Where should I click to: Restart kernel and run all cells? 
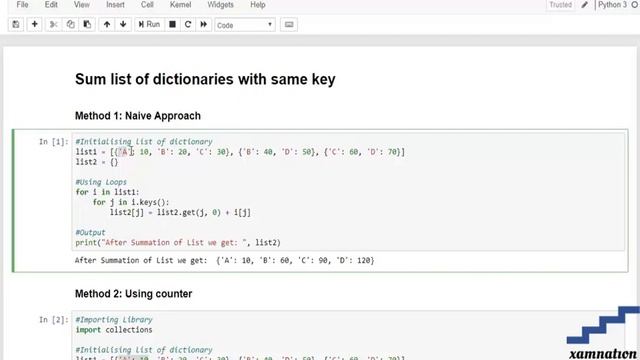click(x=204, y=24)
